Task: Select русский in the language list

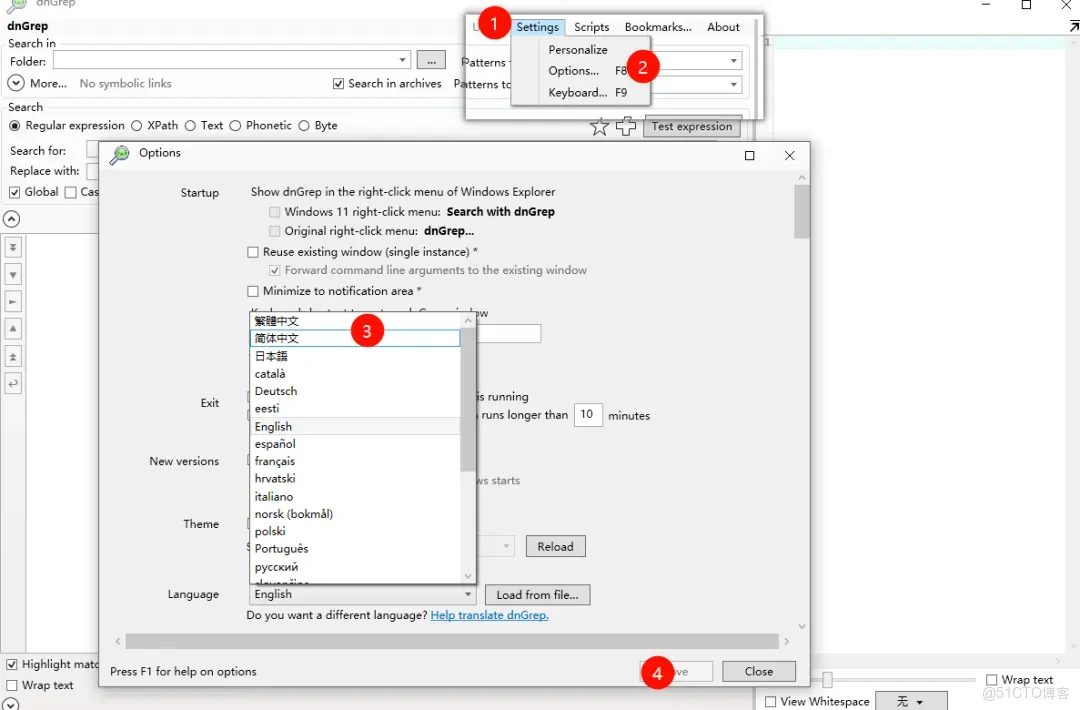Action: point(355,567)
